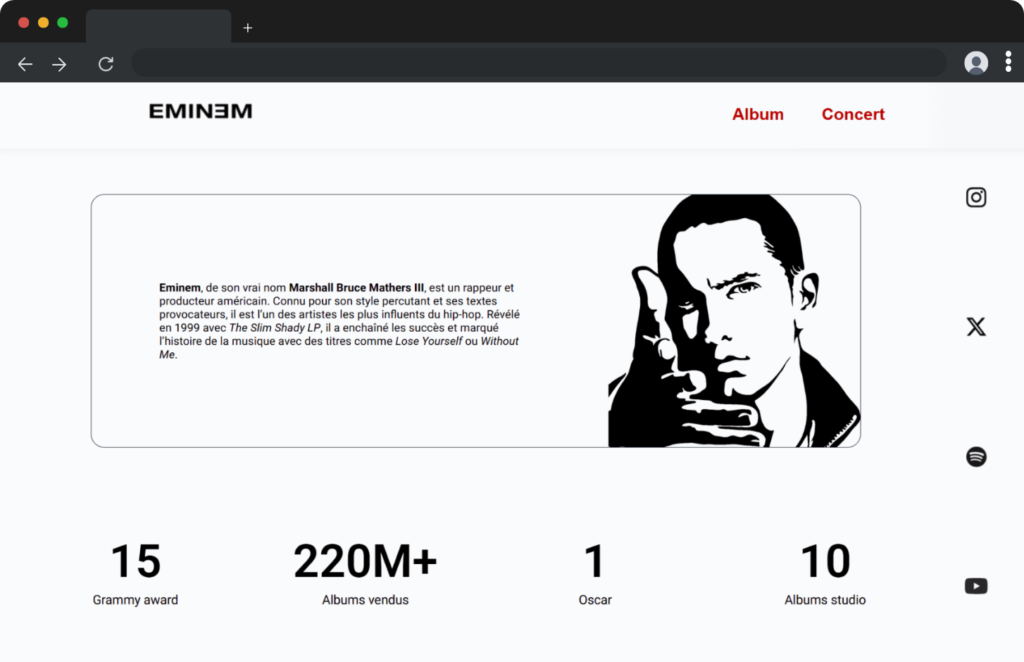Image resolution: width=1024 pixels, height=662 pixels.
Task: Open the browser profile avatar
Action: (x=976, y=63)
